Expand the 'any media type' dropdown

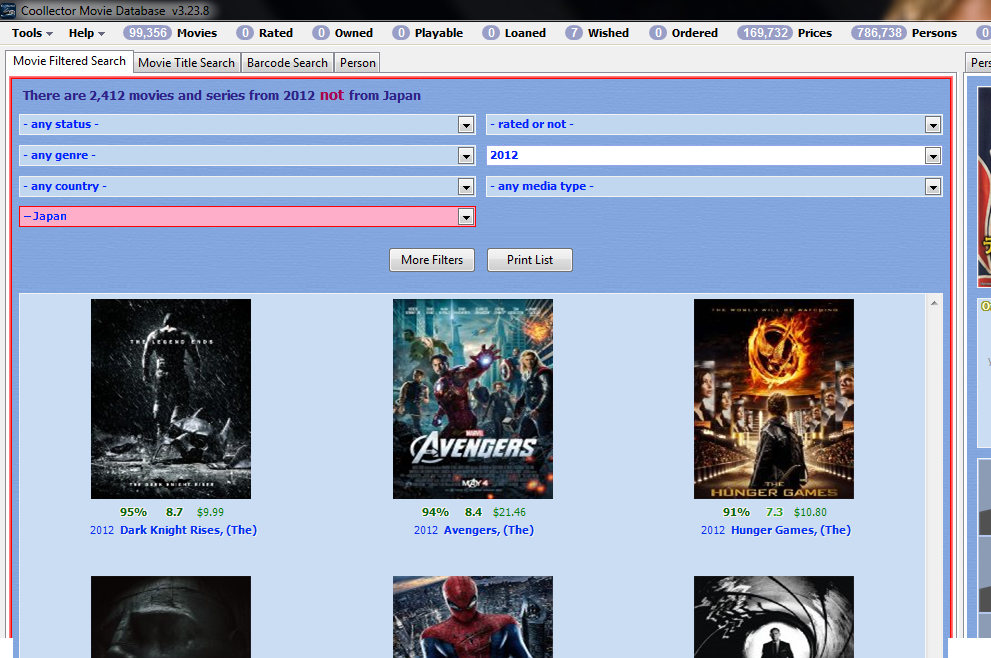coord(933,186)
